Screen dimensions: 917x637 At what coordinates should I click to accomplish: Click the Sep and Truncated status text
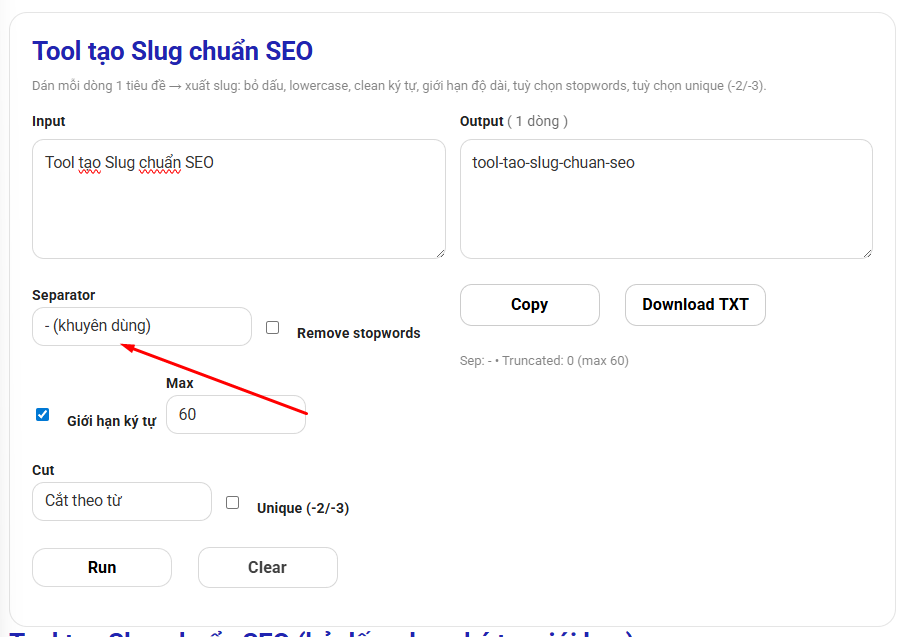point(544,360)
